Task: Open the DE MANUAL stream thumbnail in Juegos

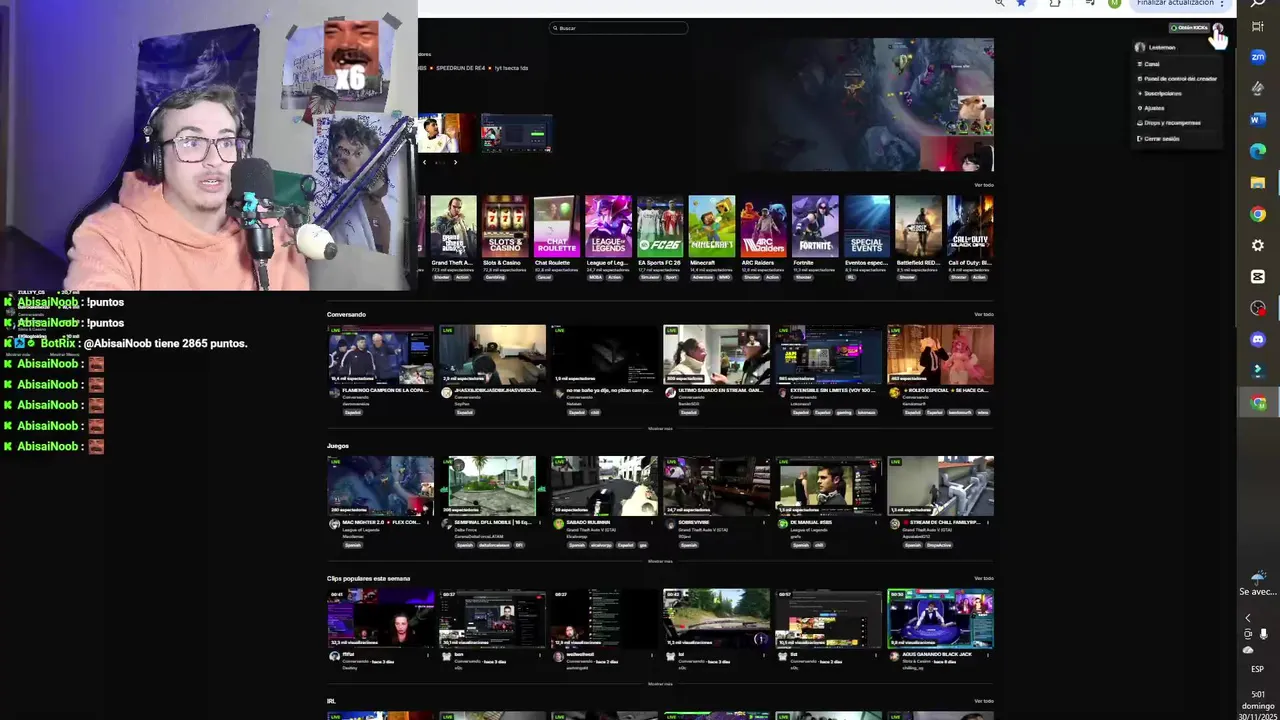Action: point(828,486)
